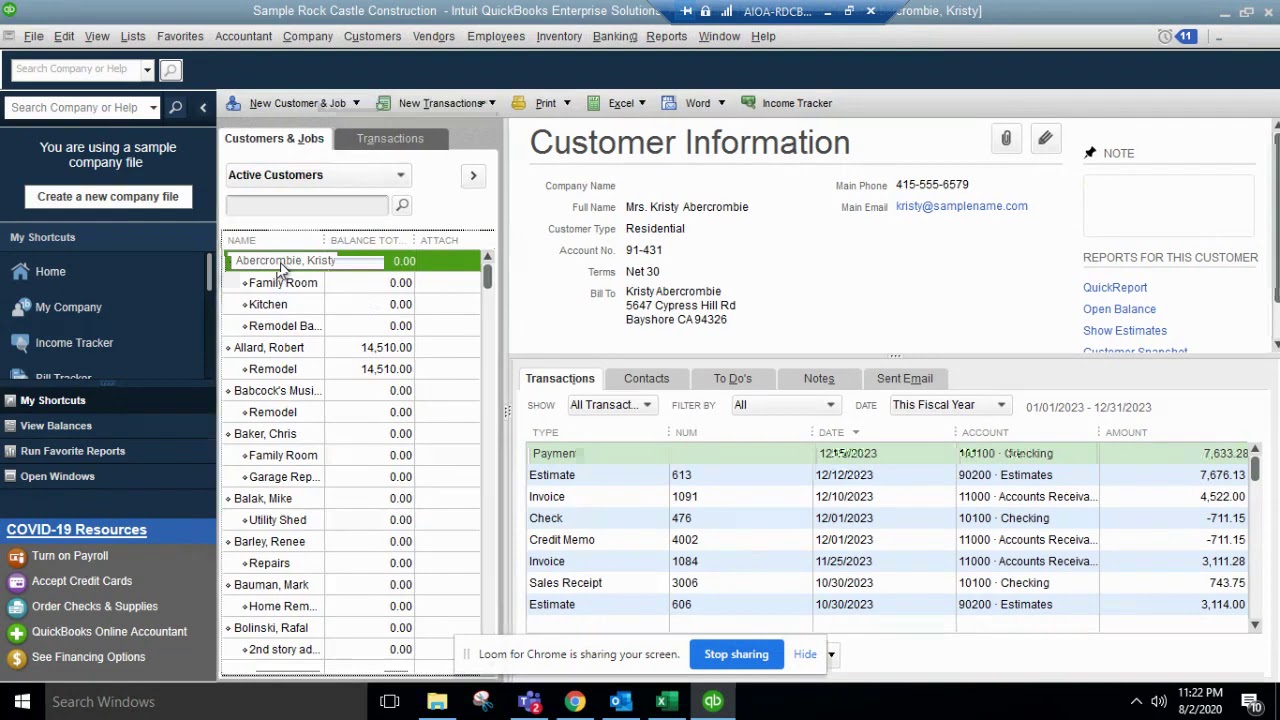The width and height of the screenshot is (1280, 720).
Task: Select Allard, Robert in customer list
Action: (269, 348)
